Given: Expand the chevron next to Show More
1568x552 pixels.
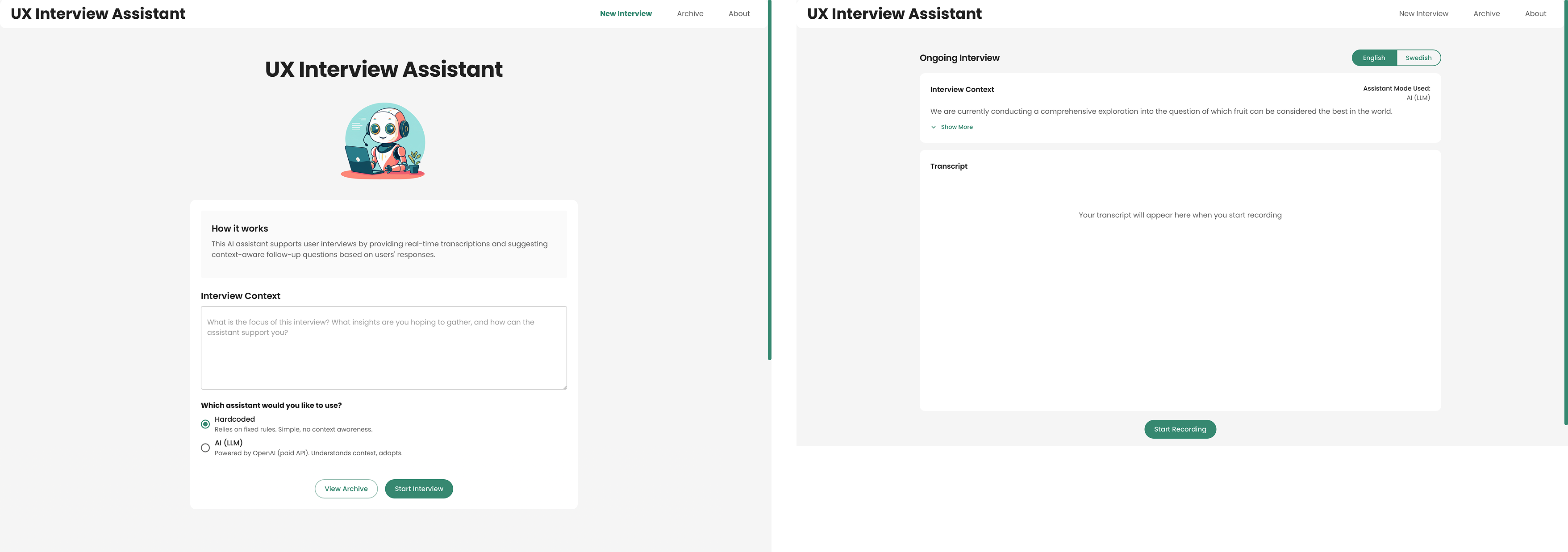Looking at the screenshot, I should (933, 127).
